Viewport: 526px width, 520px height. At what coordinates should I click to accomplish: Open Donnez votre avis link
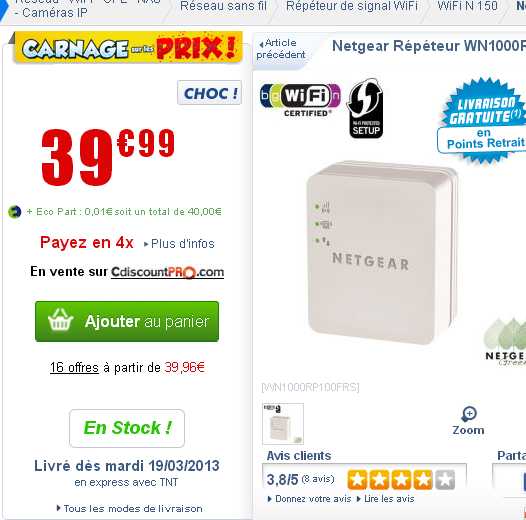click(309, 499)
